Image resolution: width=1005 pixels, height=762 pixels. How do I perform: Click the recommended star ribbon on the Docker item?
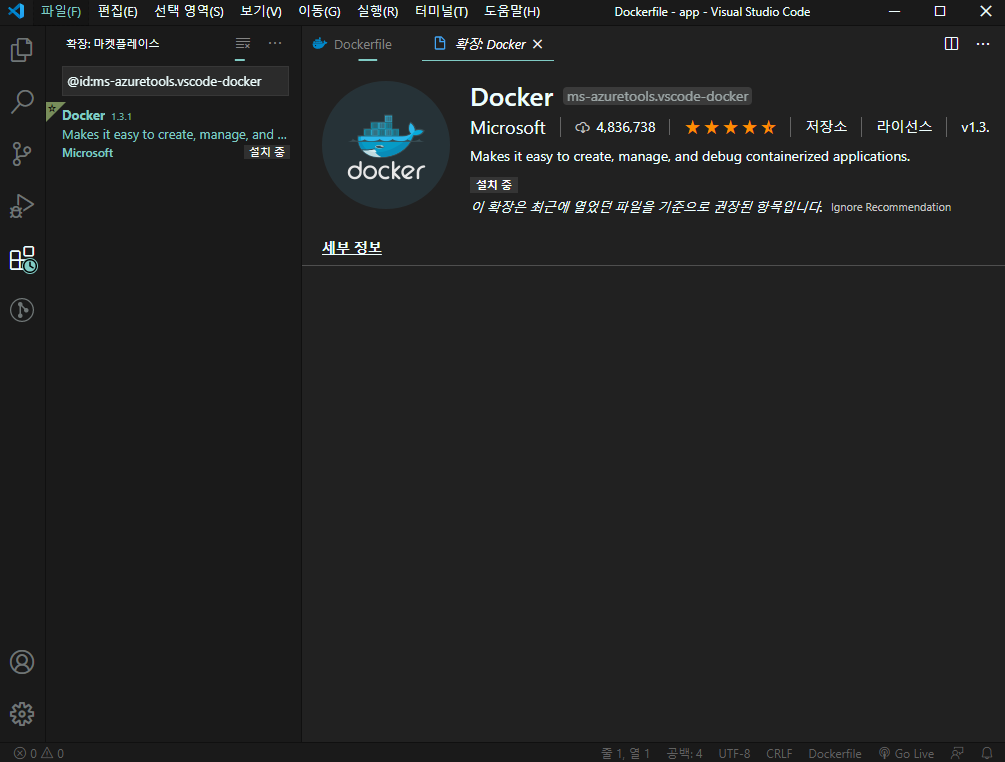point(53,110)
